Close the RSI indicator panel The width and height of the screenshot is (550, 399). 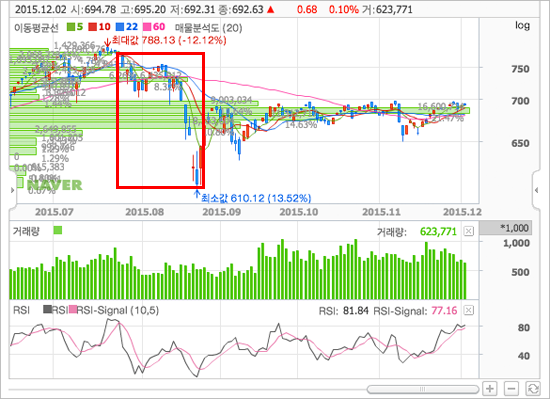tap(469, 310)
